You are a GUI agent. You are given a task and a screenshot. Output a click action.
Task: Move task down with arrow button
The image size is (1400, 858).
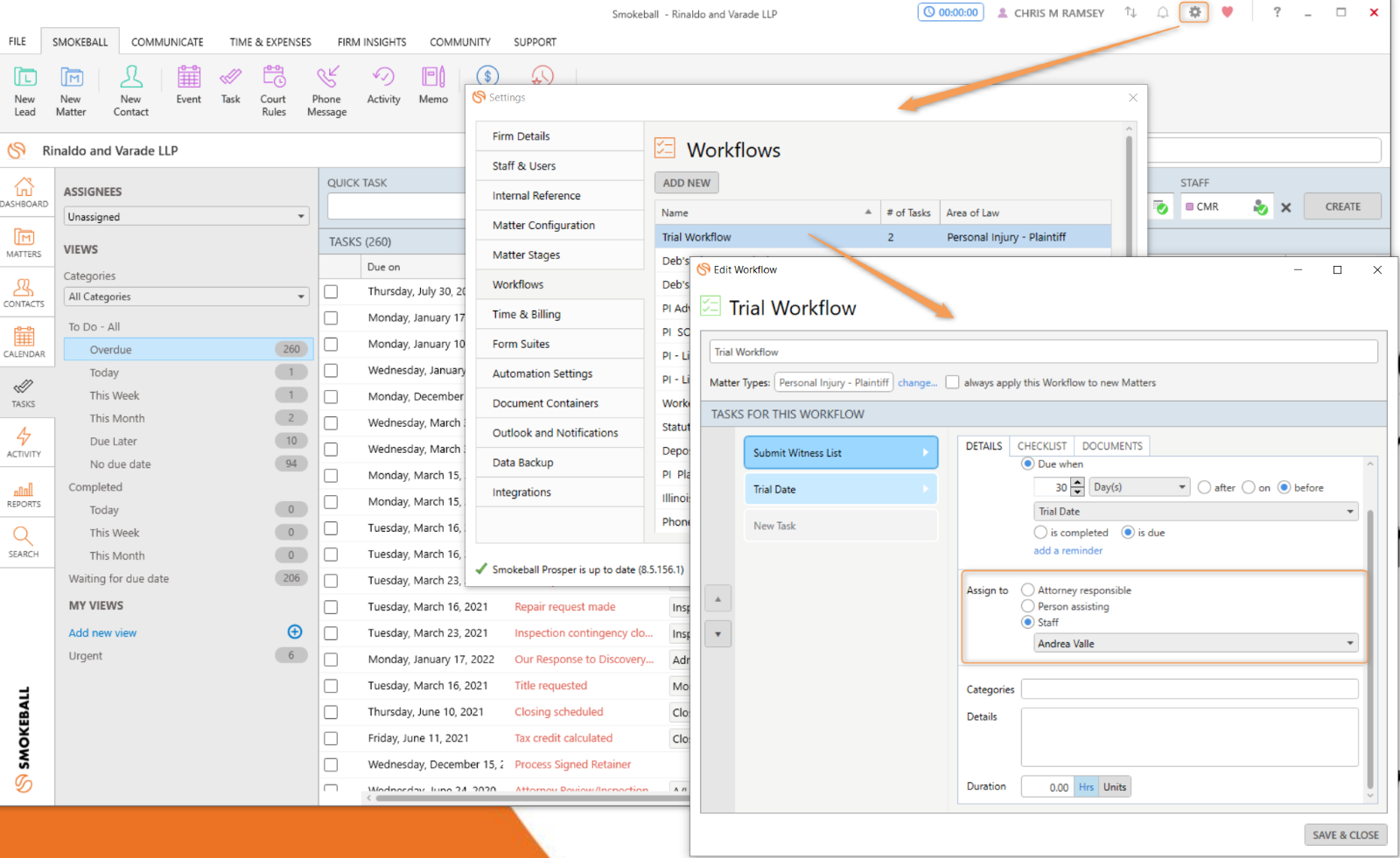717,634
